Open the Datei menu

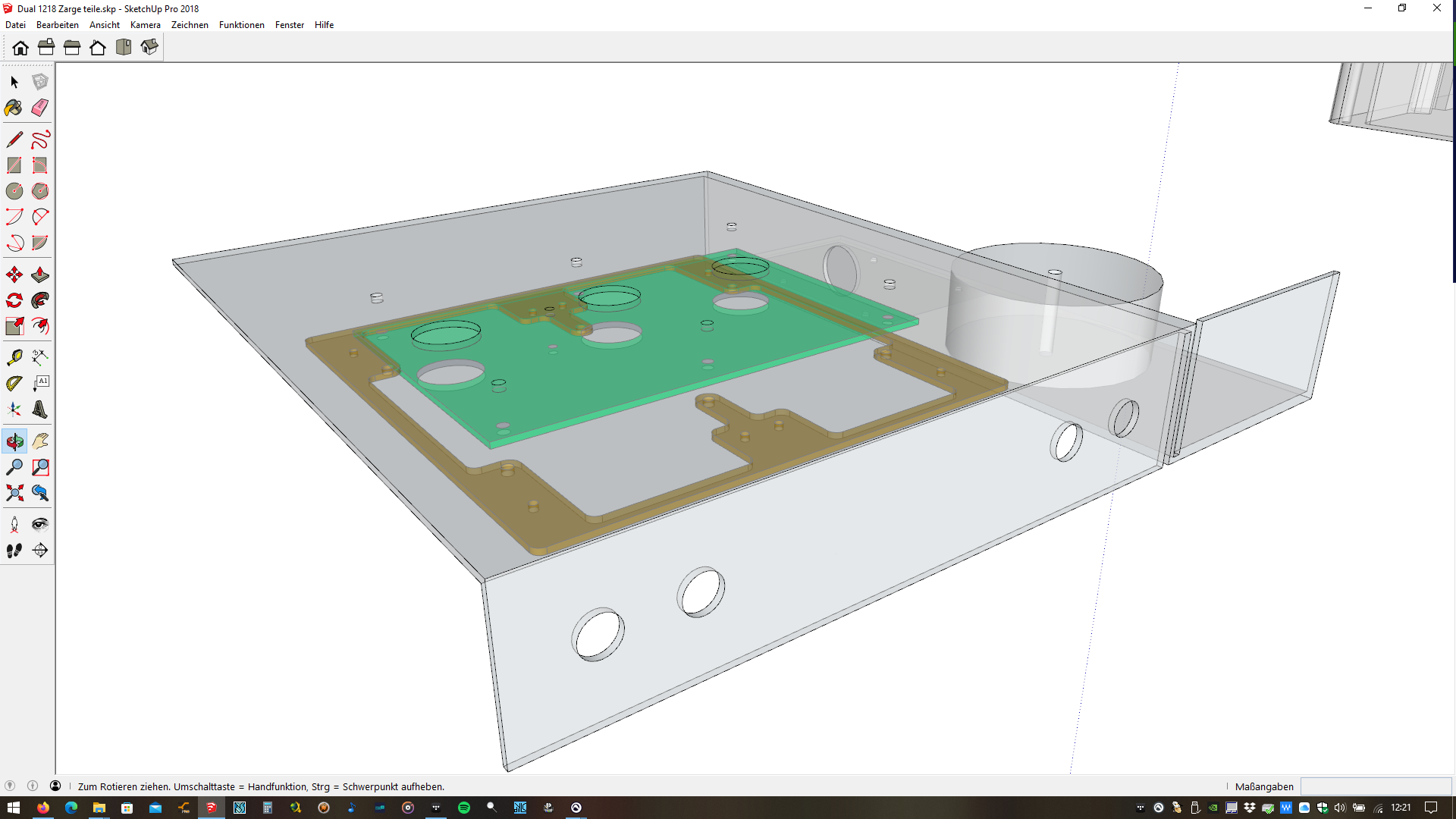[x=15, y=25]
